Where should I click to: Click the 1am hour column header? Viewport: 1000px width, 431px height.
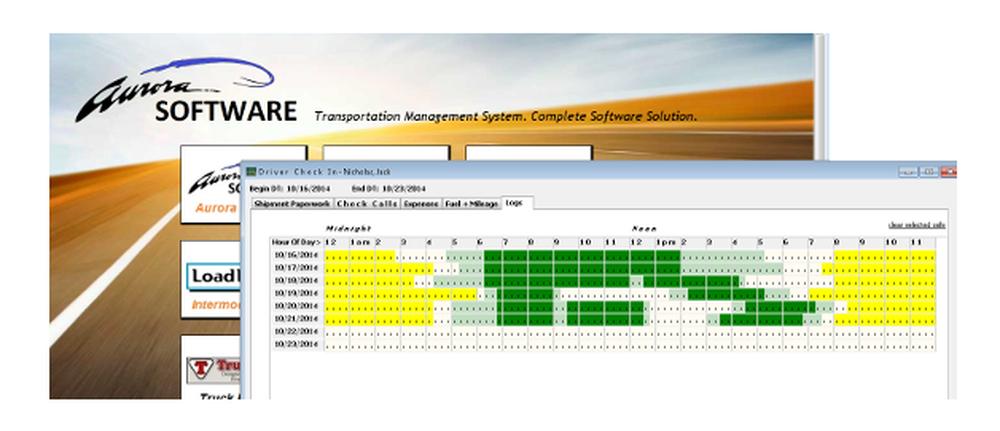[x=362, y=242]
